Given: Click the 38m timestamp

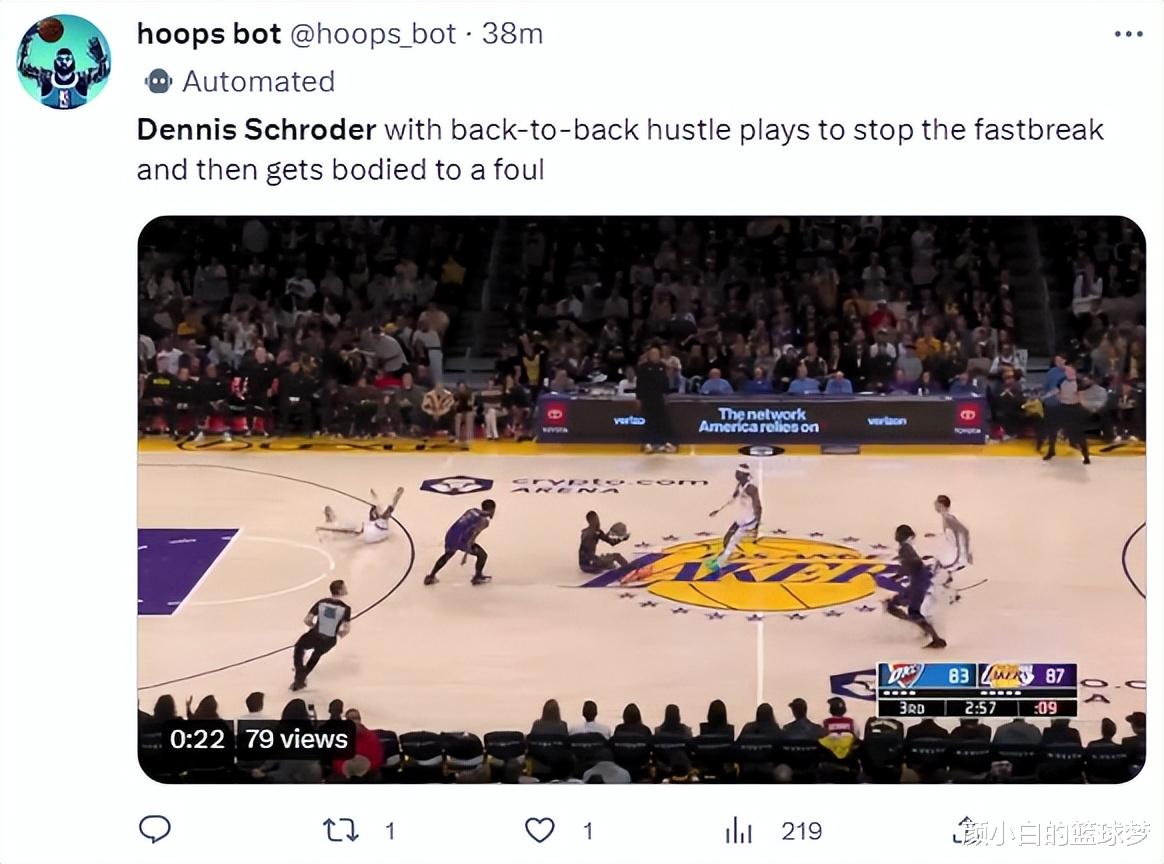Looking at the screenshot, I should [512, 33].
